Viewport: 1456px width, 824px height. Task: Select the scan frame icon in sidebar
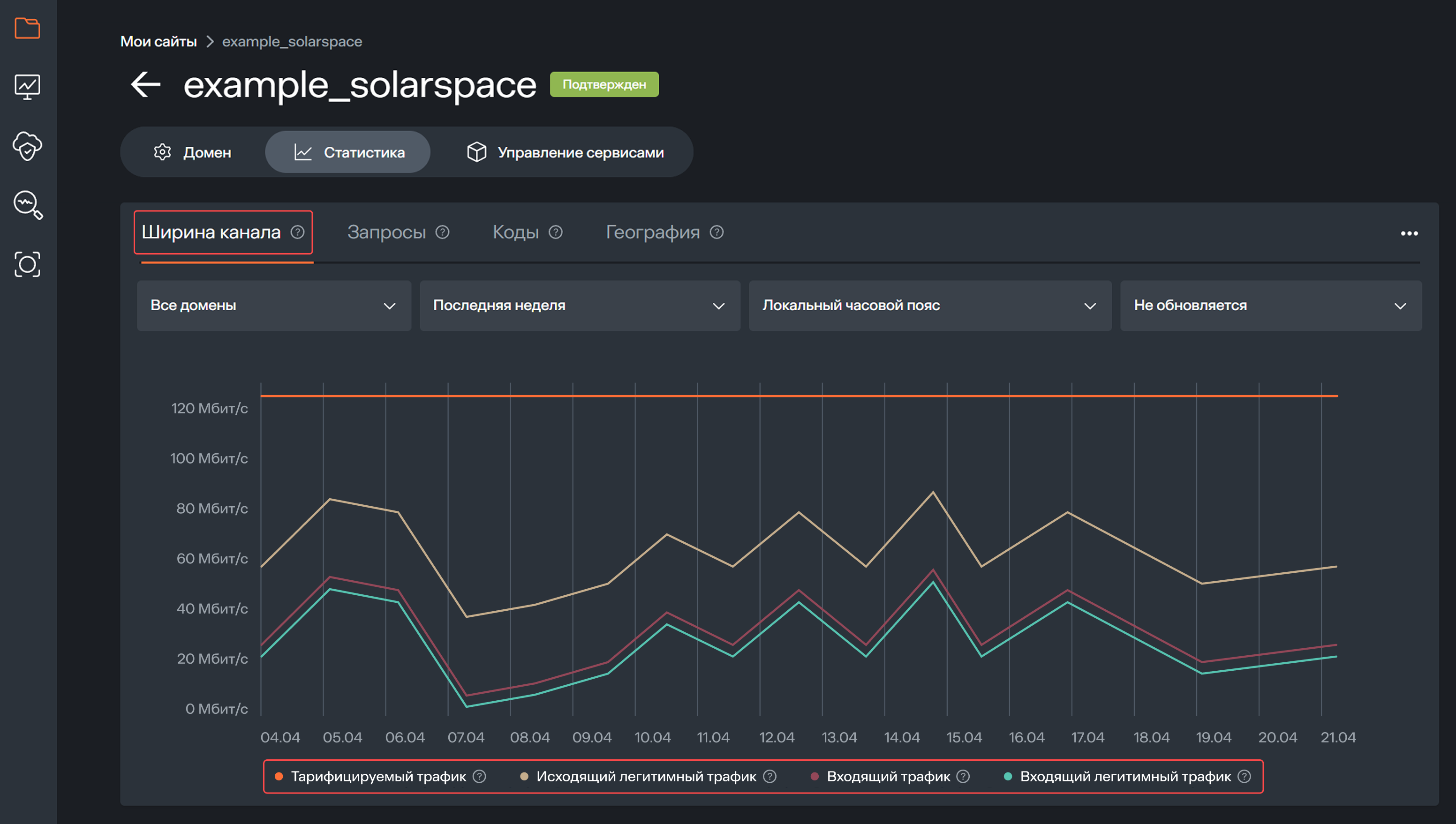coord(28,264)
